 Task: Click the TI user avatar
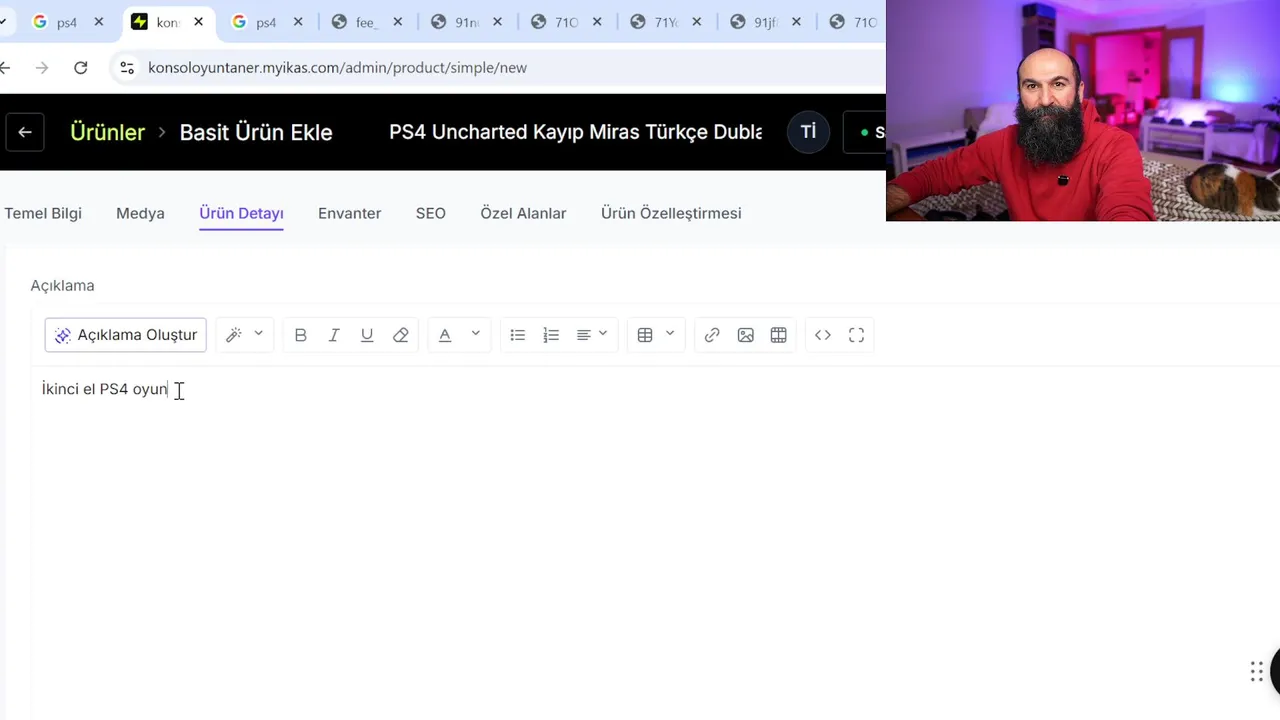click(808, 132)
